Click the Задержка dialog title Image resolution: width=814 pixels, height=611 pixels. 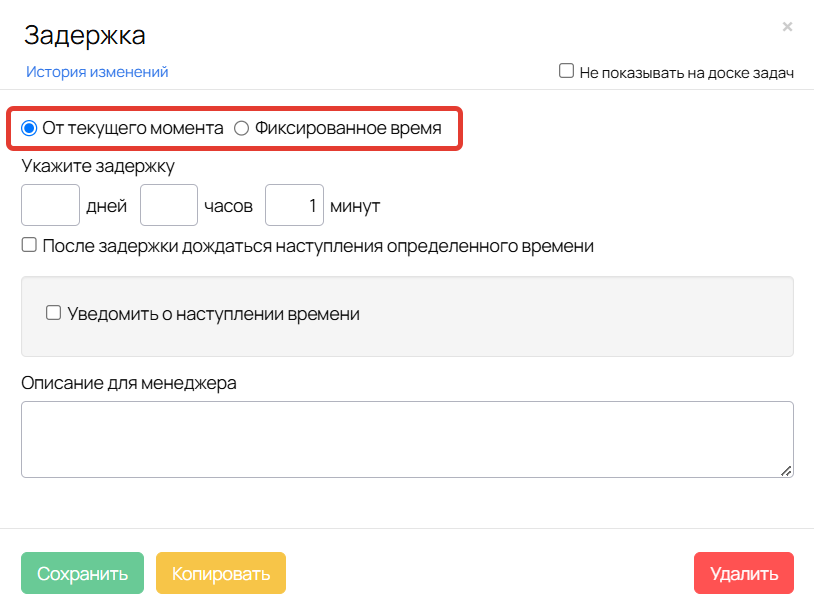point(85,34)
